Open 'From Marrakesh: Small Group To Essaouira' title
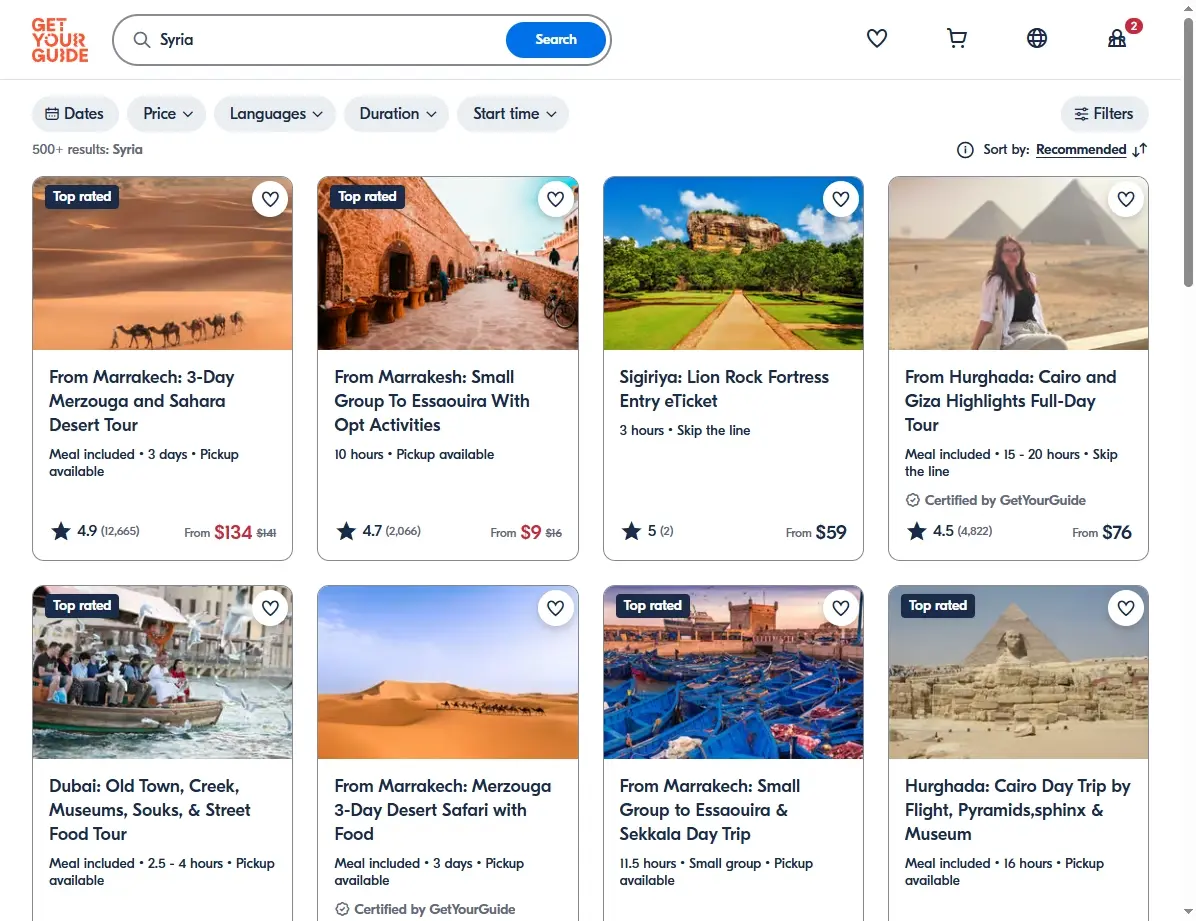 (x=432, y=401)
